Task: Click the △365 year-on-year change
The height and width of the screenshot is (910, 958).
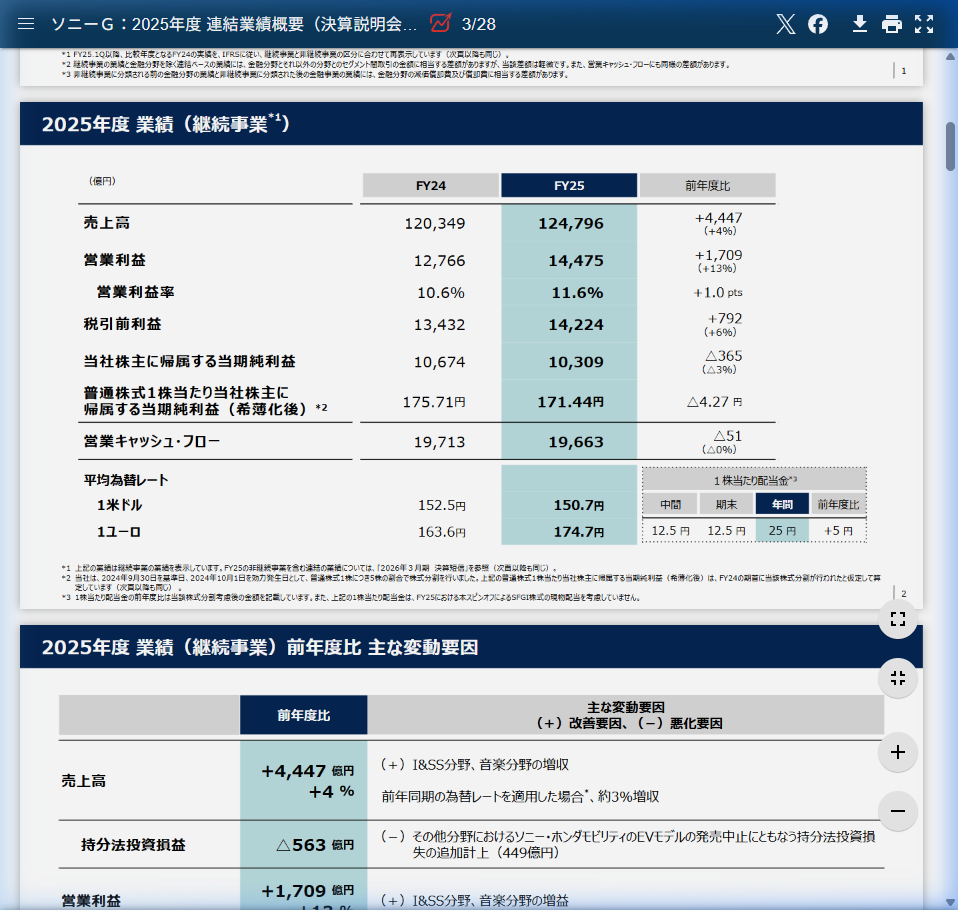Action: (723, 356)
